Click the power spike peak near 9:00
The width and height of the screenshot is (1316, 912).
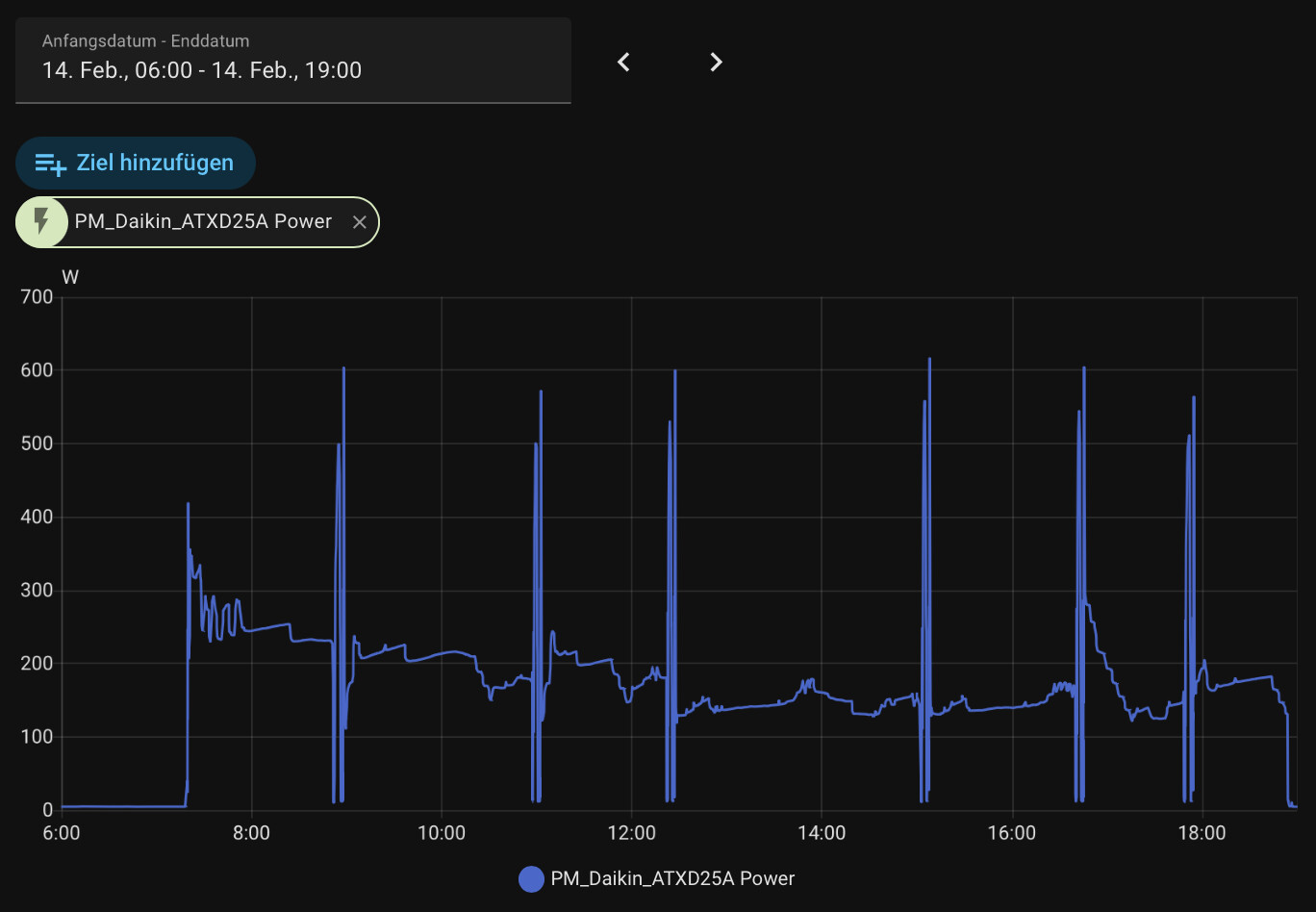343,368
